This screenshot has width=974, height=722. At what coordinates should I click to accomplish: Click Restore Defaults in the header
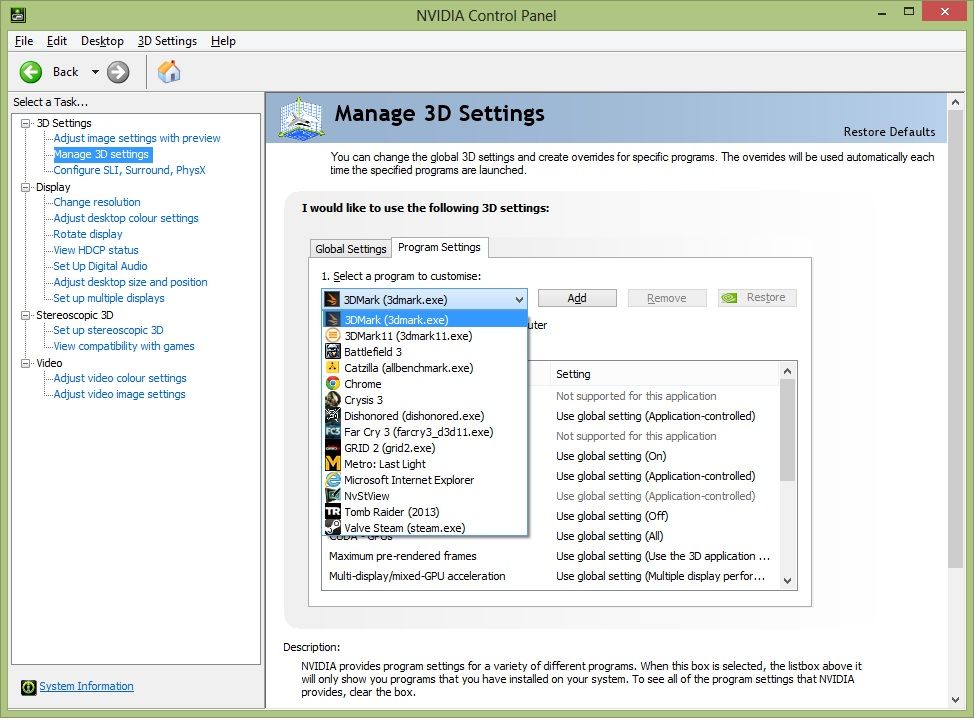pyautogui.click(x=889, y=132)
